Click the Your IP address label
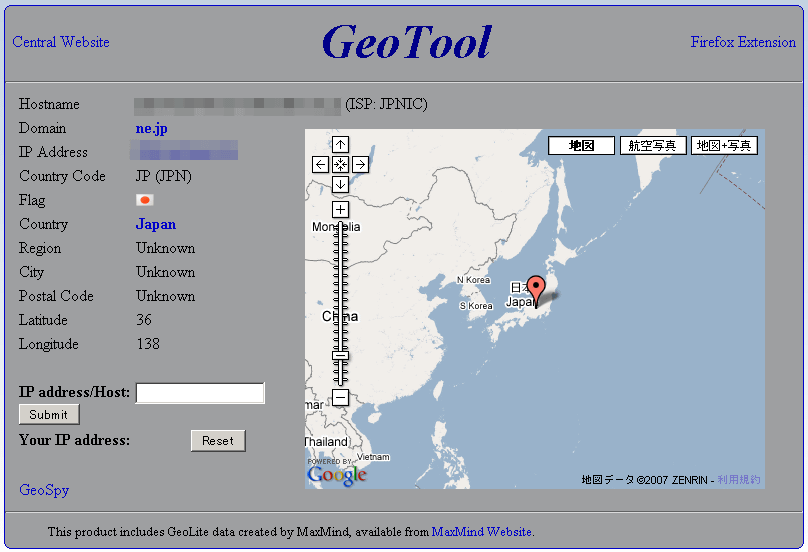This screenshot has height=552, width=808. pyautogui.click(x=74, y=440)
